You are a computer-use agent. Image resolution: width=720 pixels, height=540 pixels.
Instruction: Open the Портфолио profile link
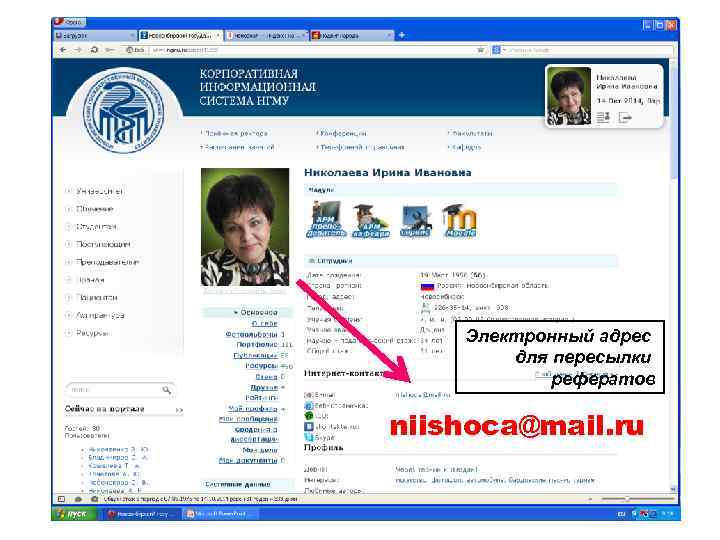pyautogui.click(x=257, y=344)
